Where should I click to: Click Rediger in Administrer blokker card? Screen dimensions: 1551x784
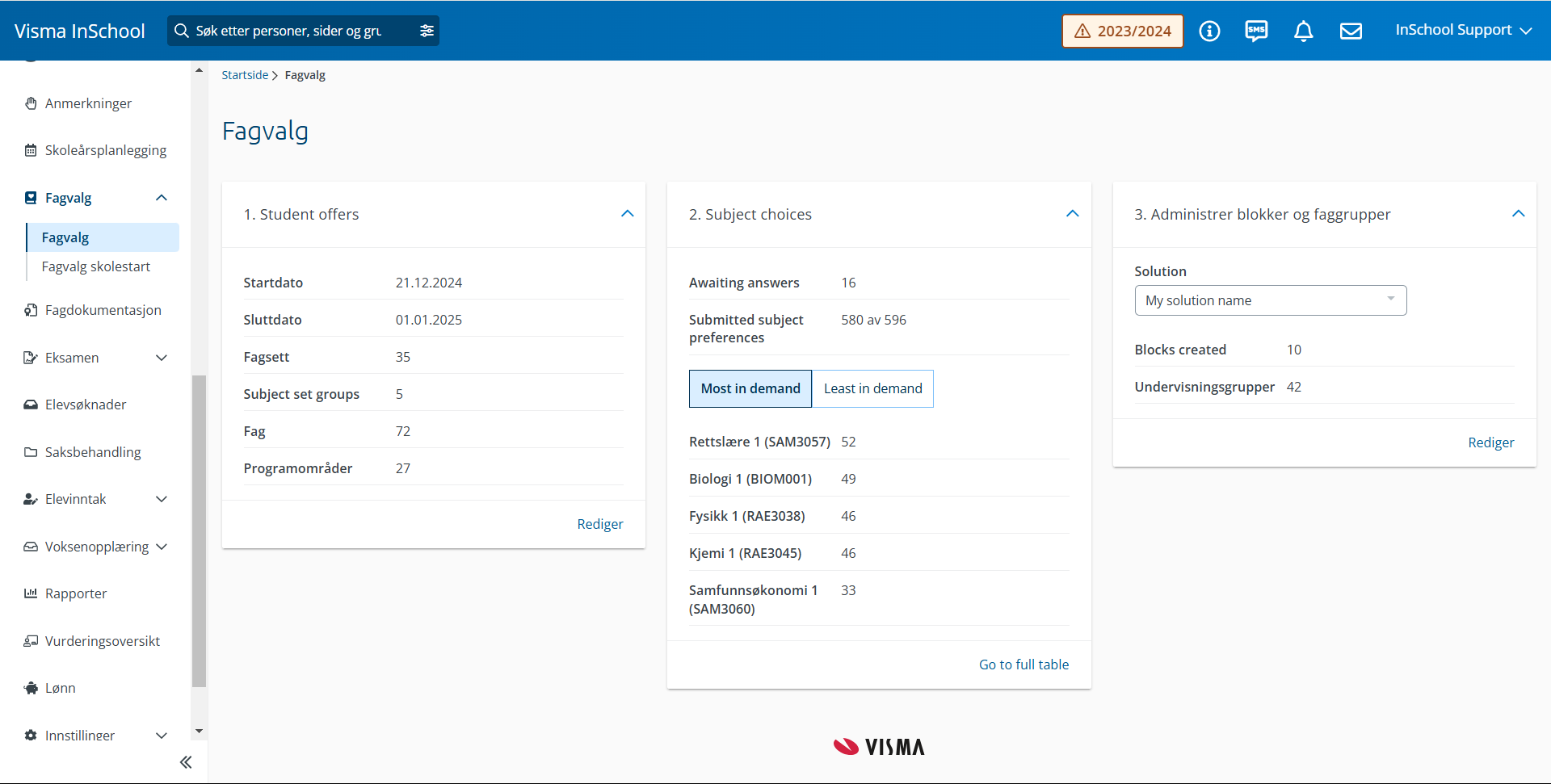click(1491, 442)
